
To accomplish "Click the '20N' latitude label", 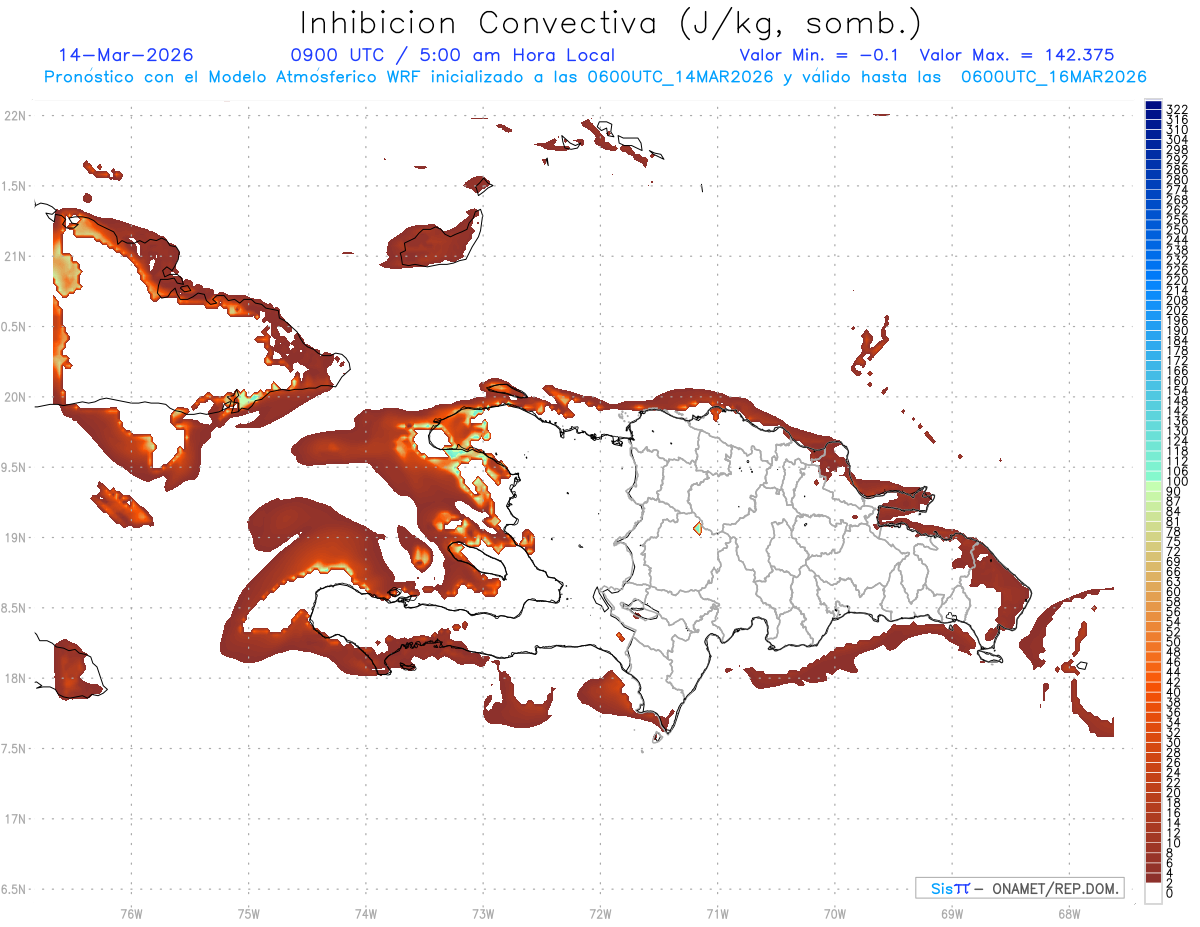I will [14, 398].
